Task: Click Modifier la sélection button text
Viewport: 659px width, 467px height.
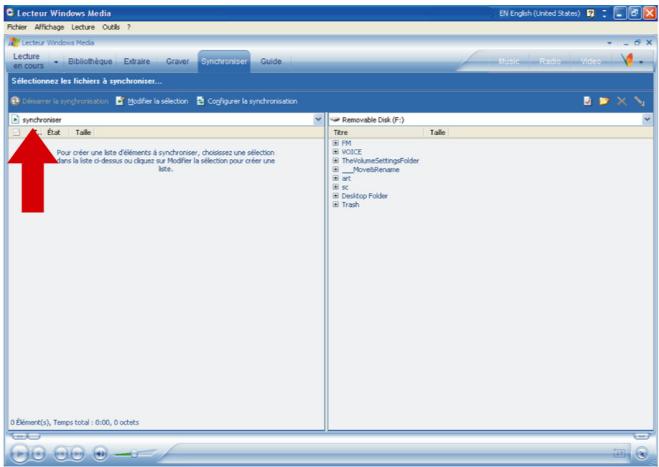Action: (158, 101)
